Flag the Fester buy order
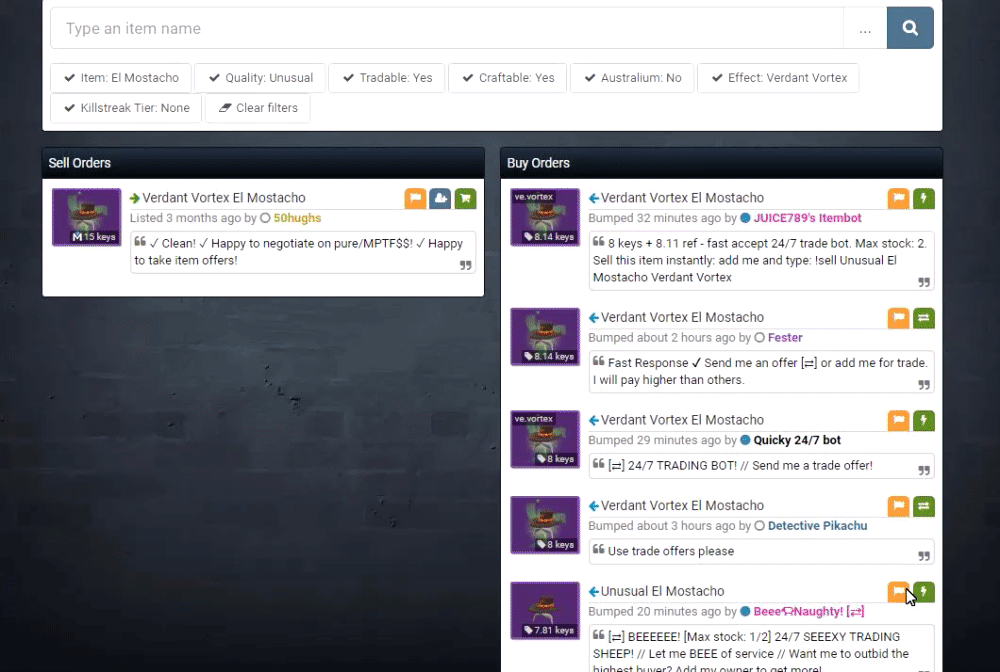Screen dimensions: 1000x672 pos(899,318)
